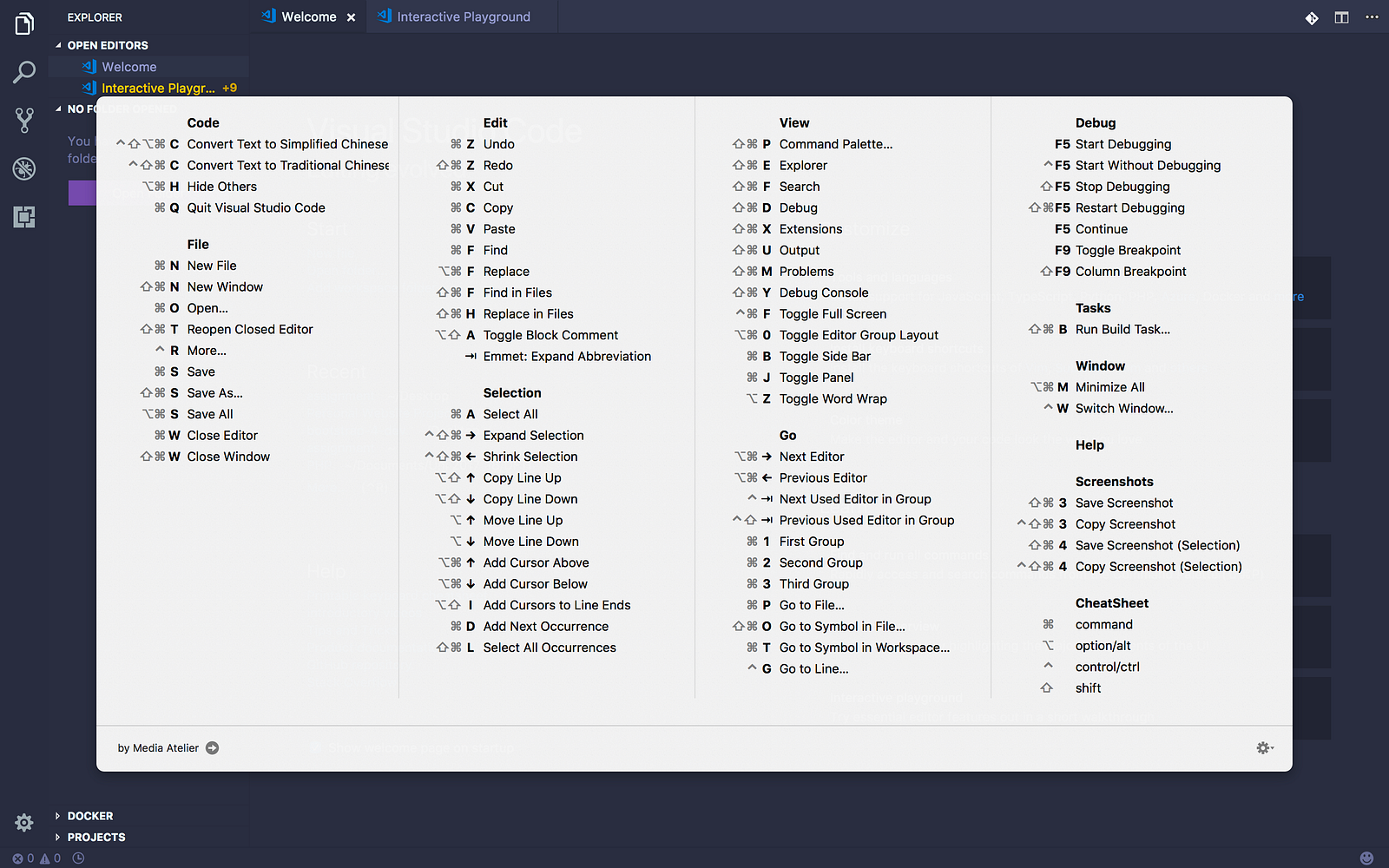The height and width of the screenshot is (868, 1389).
Task: Click the Help section heading
Action: pyautogui.click(x=1089, y=445)
